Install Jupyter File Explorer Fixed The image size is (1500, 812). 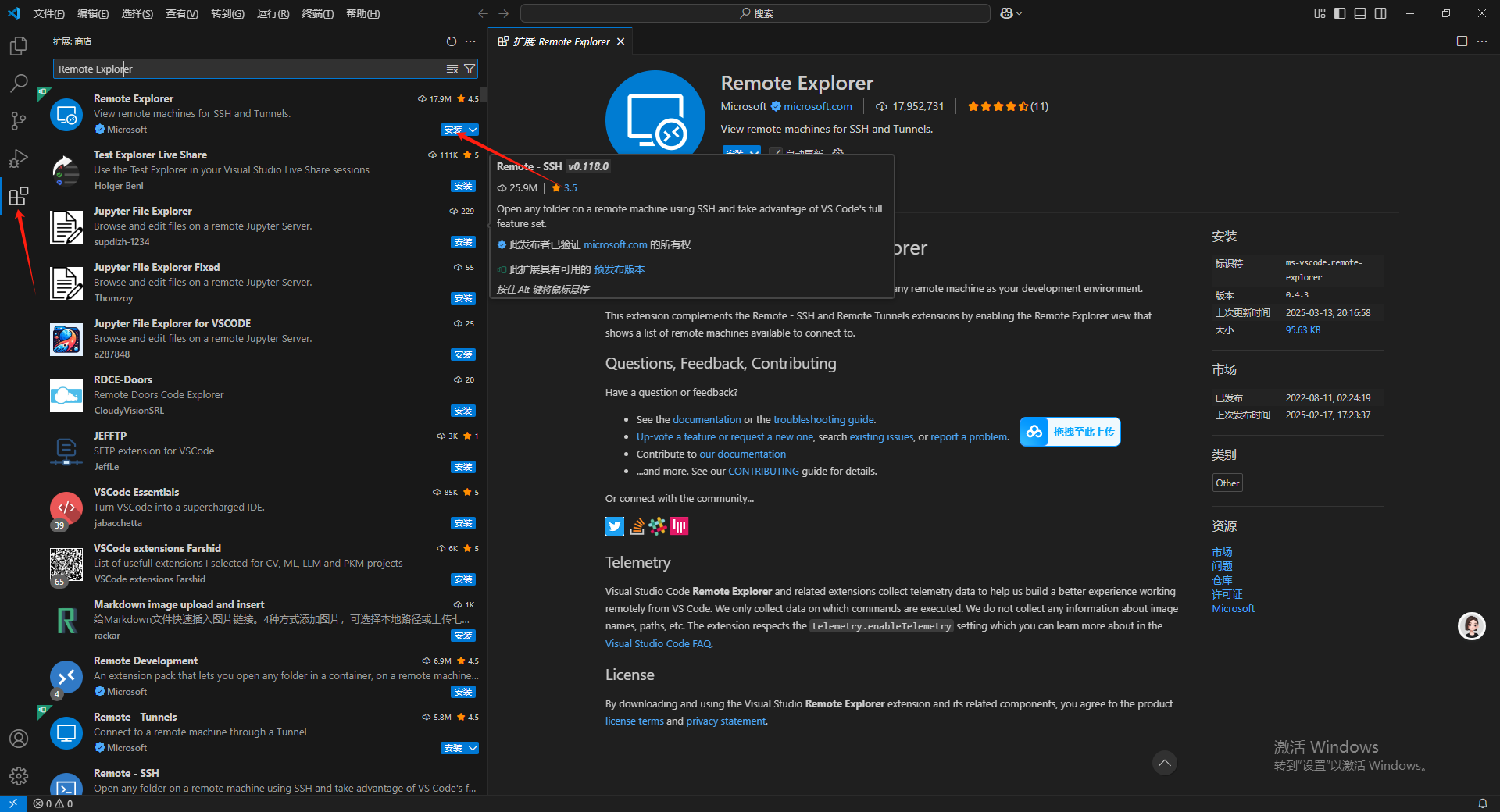tap(463, 298)
